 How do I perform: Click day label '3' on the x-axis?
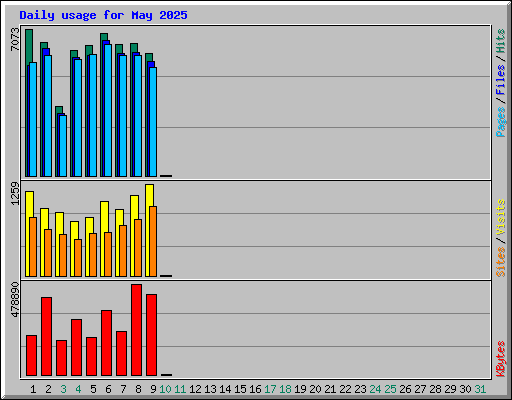coord(63,389)
